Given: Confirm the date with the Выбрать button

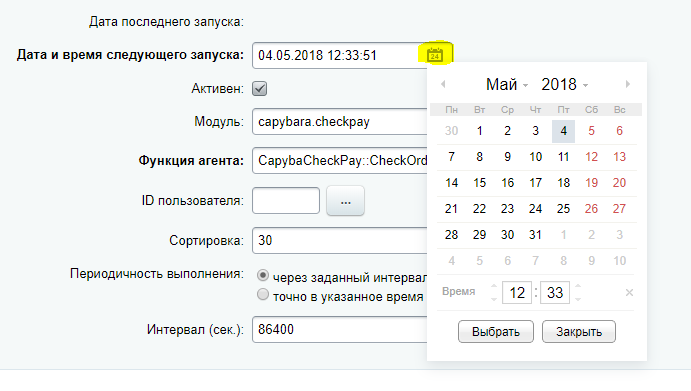Looking at the screenshot, I should coord(496,331).
